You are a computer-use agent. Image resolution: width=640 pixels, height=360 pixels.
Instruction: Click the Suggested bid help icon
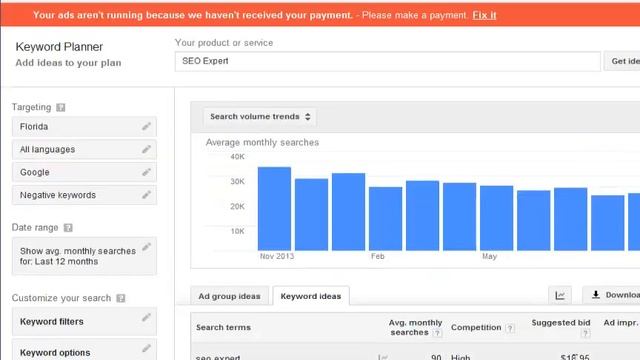click(585, 333)
